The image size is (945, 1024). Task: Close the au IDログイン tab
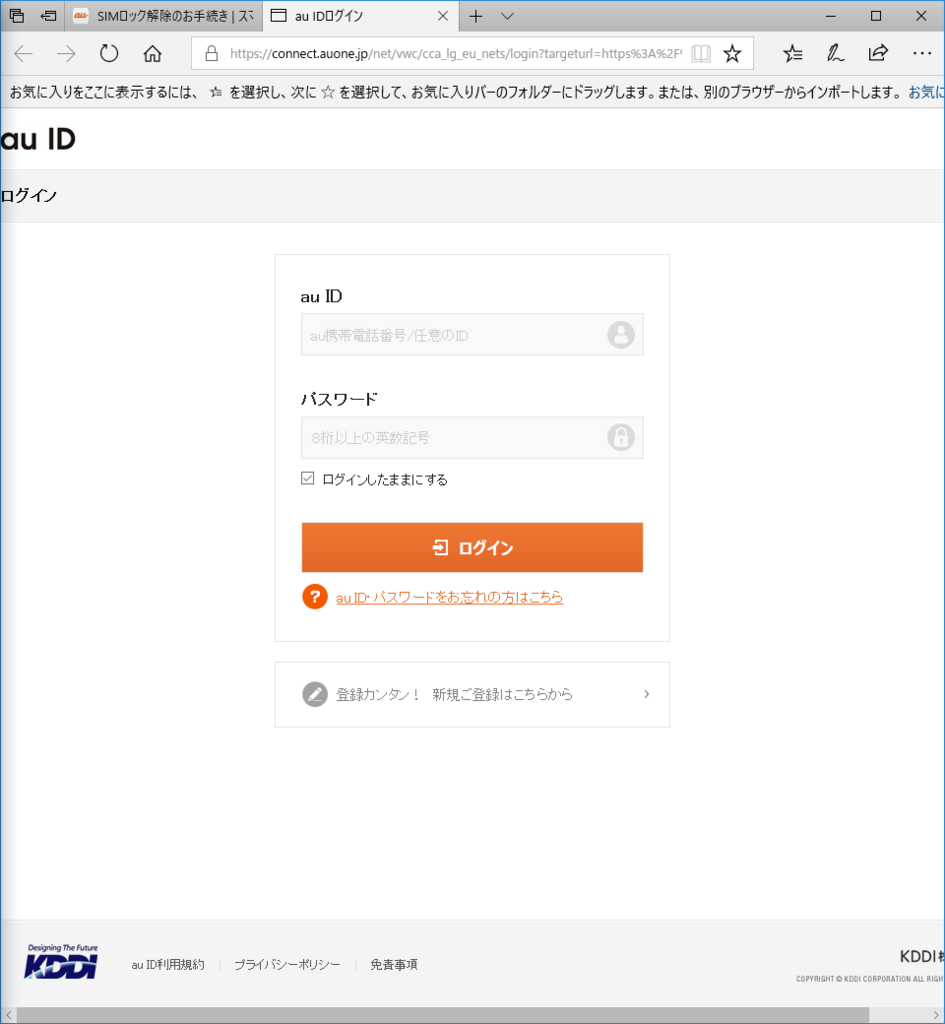pyautogui.click(x=443, y=16)
